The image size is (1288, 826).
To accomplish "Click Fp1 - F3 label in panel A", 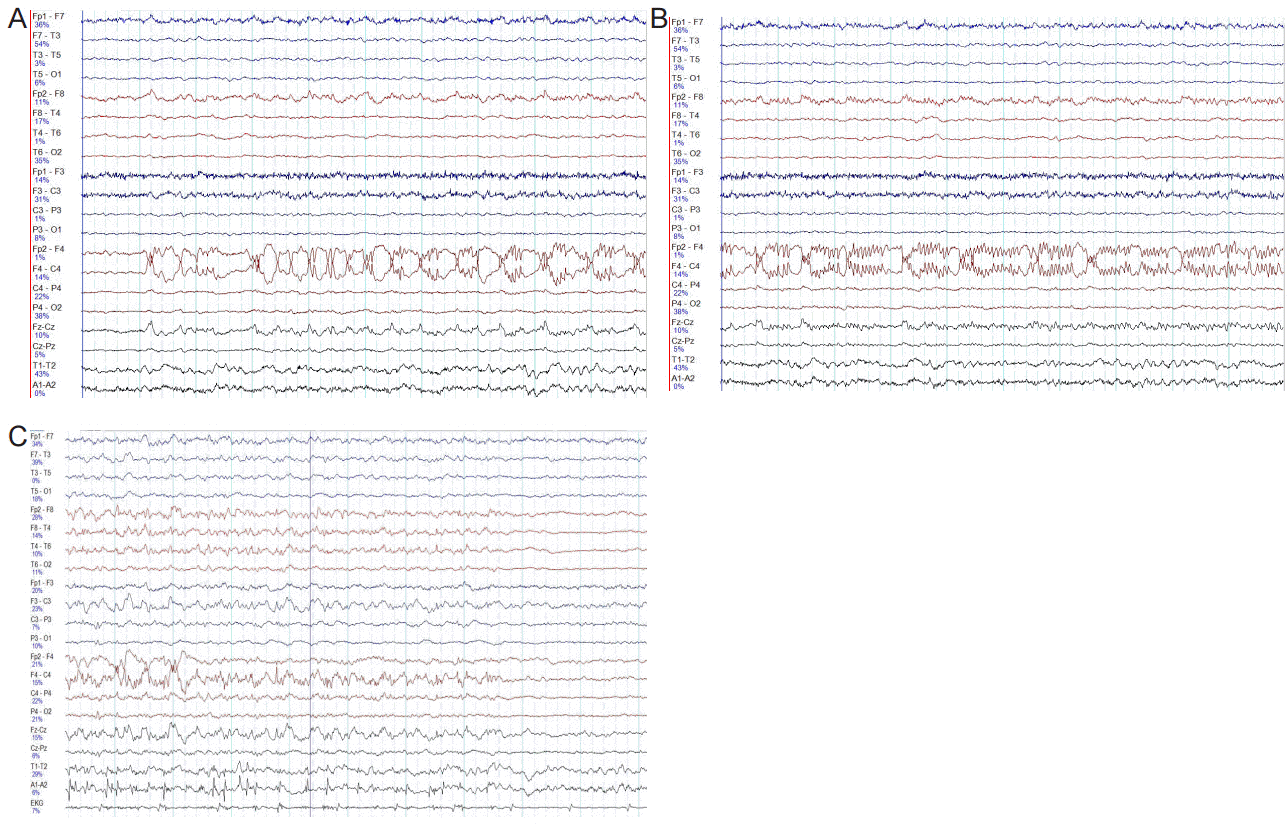I will point(48,172).
